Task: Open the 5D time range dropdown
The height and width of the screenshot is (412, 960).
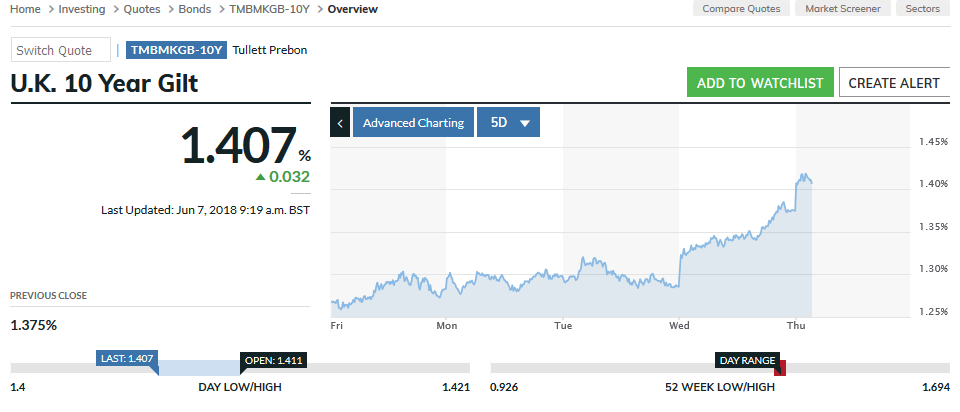Action: point(508,123)
